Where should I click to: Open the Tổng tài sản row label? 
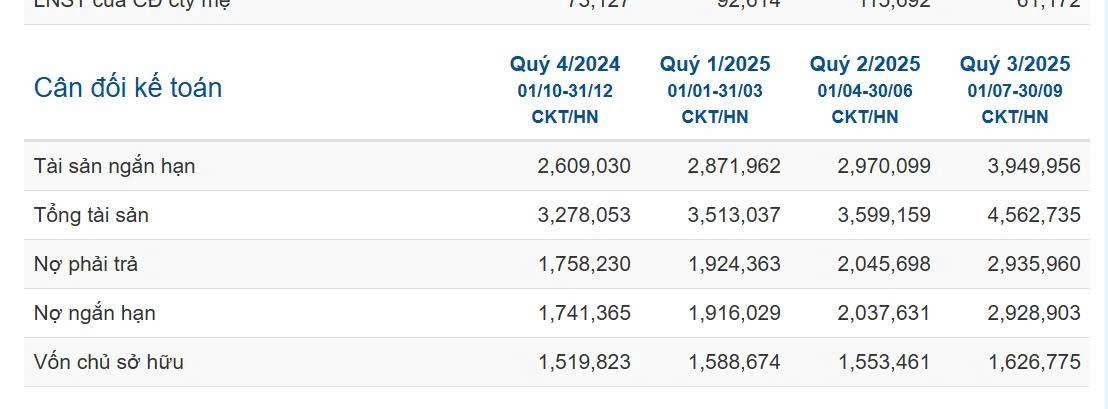(91, 215)
